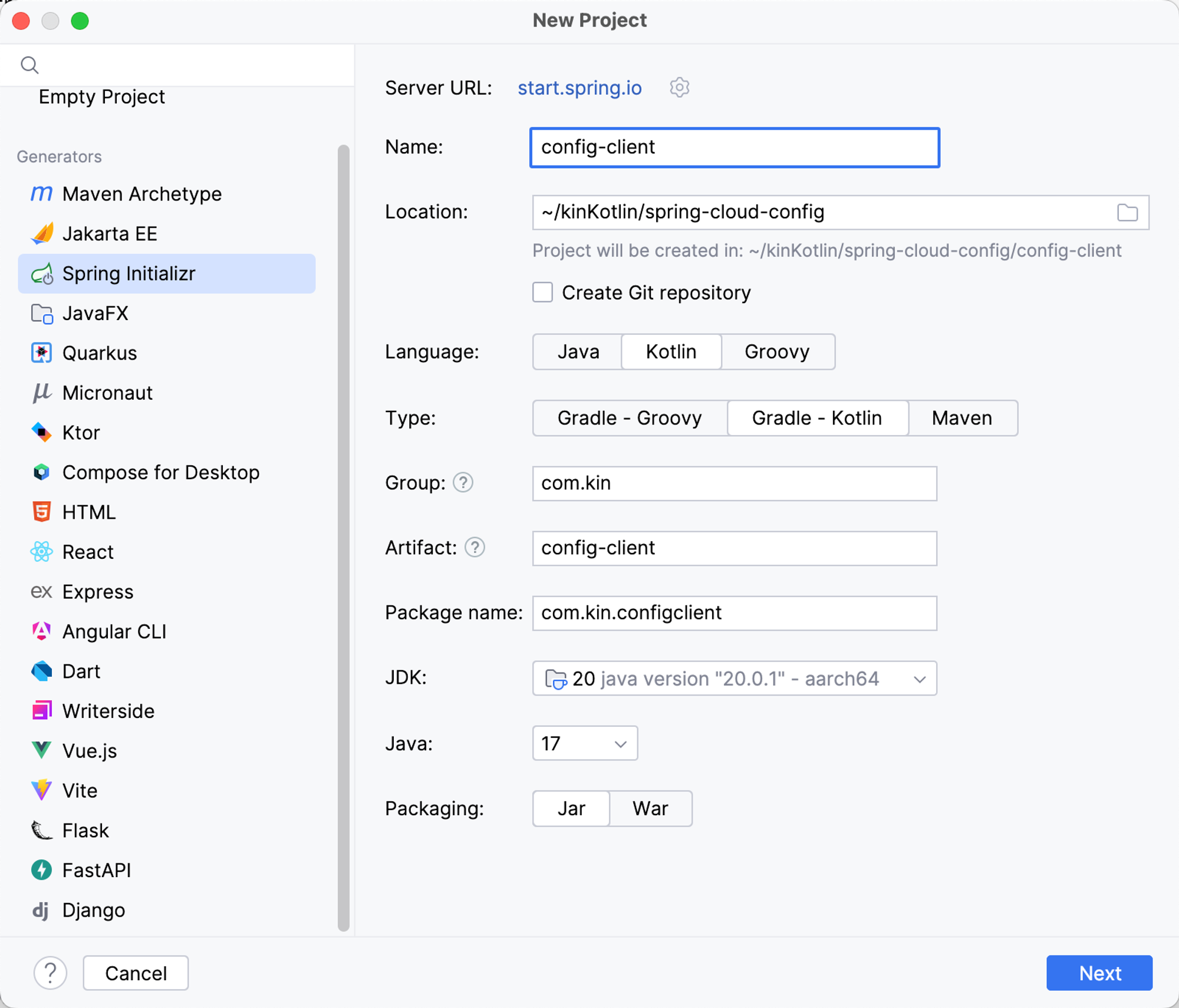Screen dimensions: 1179x1008
Task: Click the Artifact help question mark icon
Action: pyautogui.click(x=475, y=548)
